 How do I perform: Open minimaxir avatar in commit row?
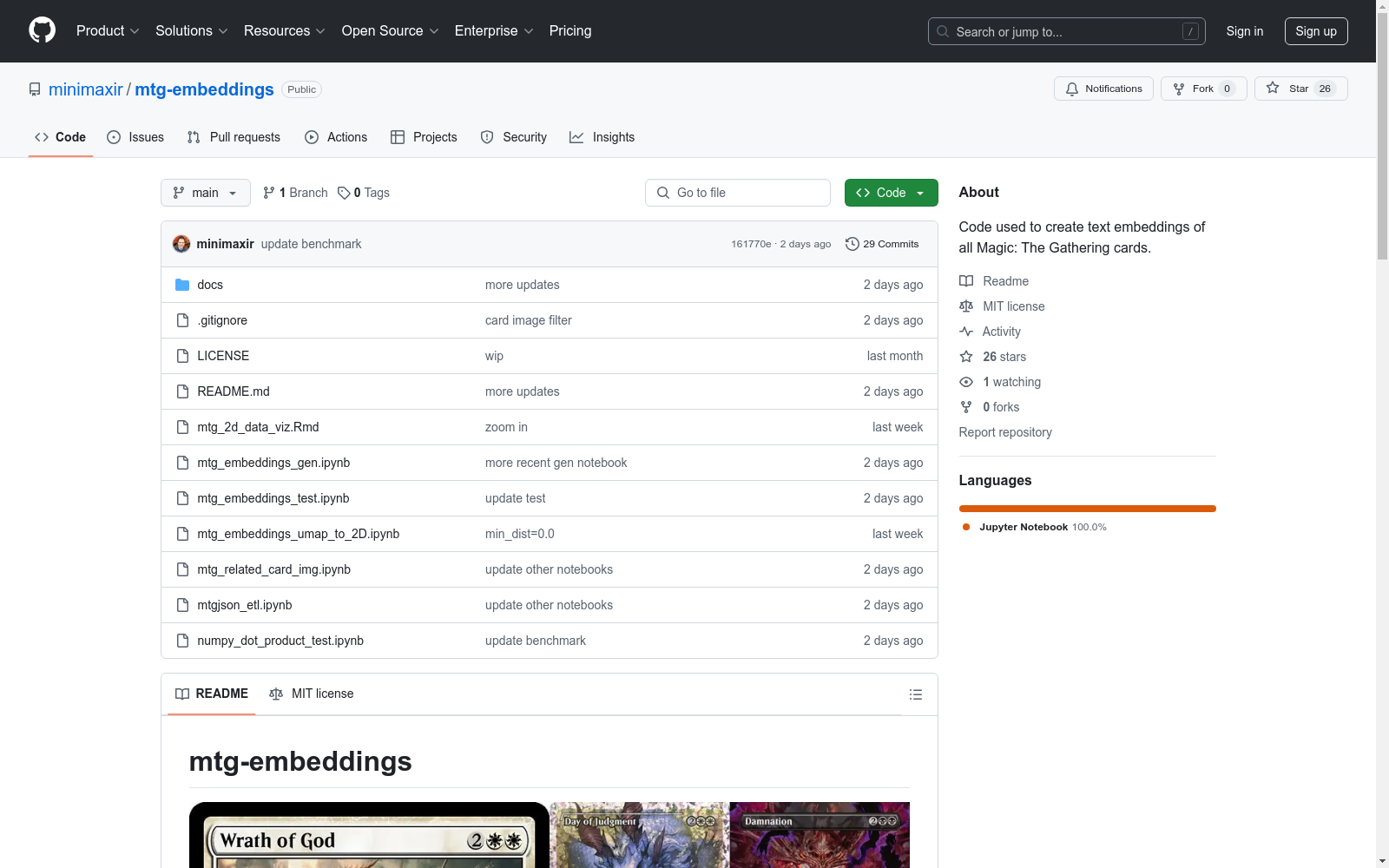[x=181, y=244]
